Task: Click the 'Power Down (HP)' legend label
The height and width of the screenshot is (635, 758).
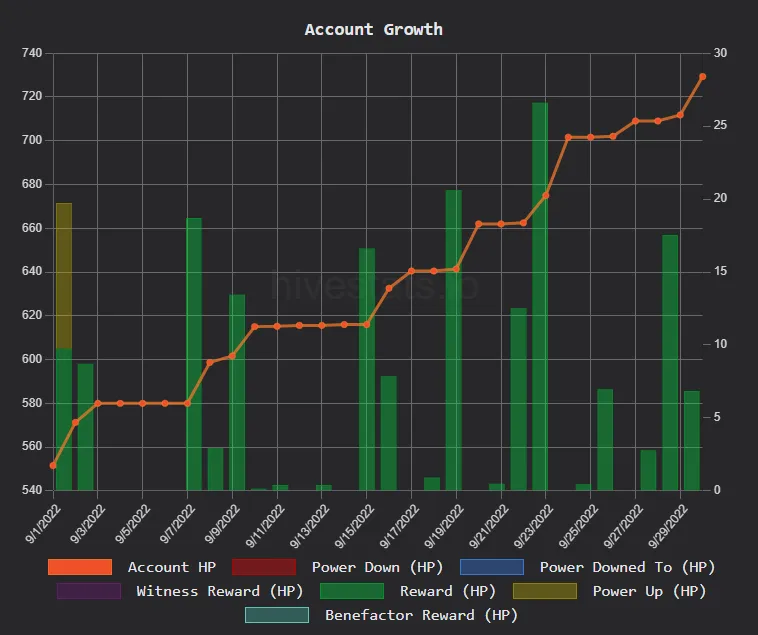Action: click(x=377, y=567)
